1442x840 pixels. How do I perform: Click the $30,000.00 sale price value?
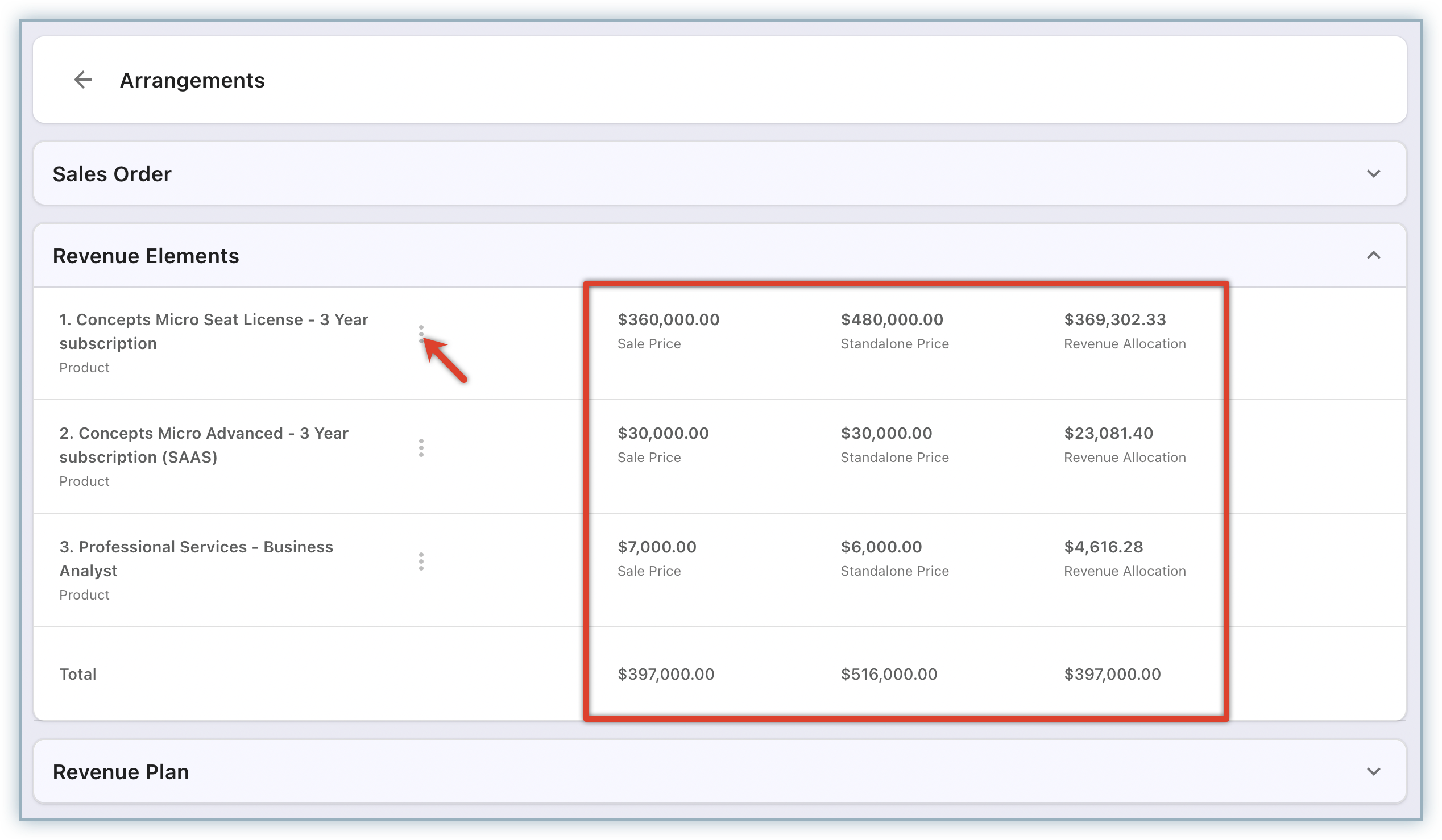[662, 434]
